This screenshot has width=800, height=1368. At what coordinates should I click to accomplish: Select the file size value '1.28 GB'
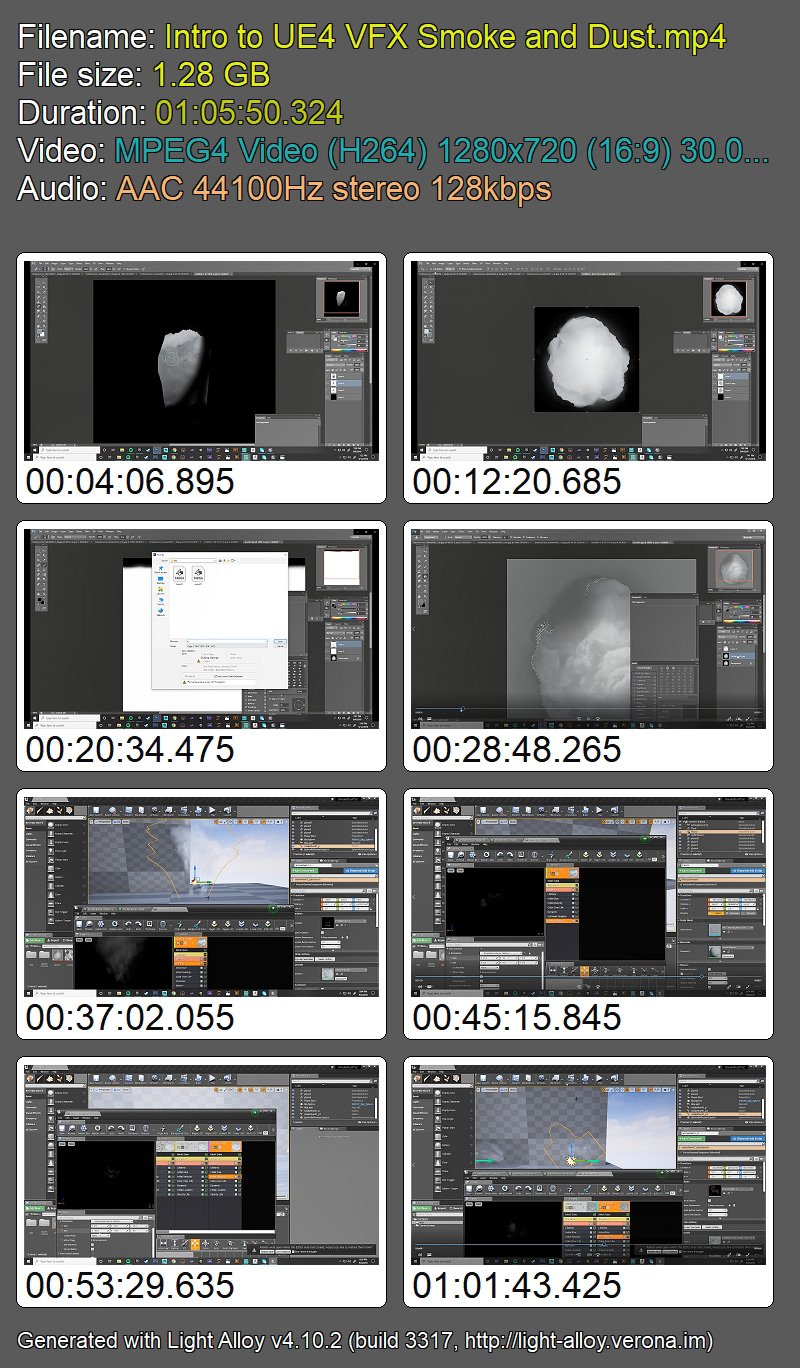(x=211, y=75)
